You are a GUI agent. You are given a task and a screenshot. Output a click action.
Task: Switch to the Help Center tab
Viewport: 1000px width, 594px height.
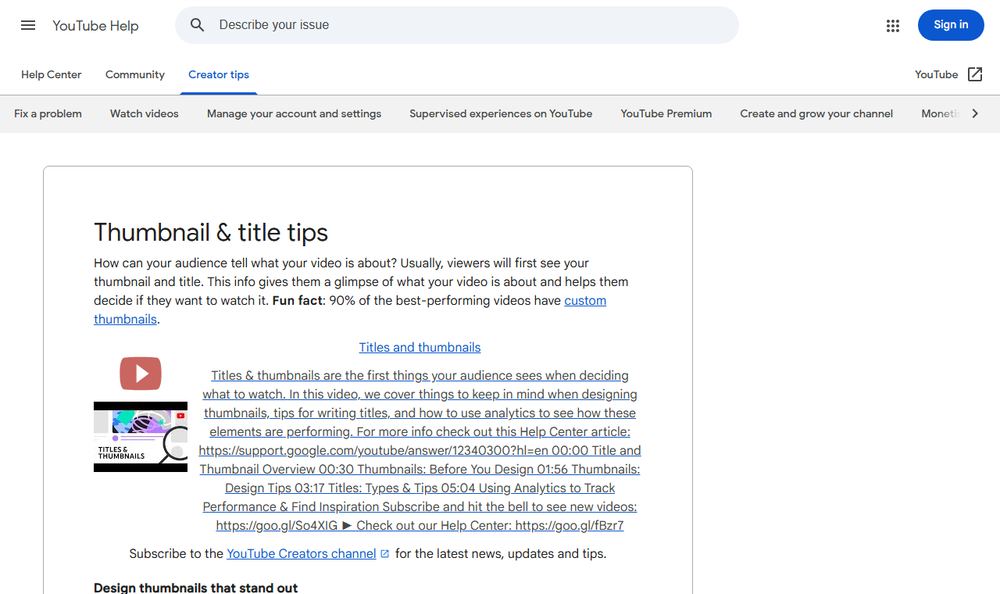click(x=51, y=75)
